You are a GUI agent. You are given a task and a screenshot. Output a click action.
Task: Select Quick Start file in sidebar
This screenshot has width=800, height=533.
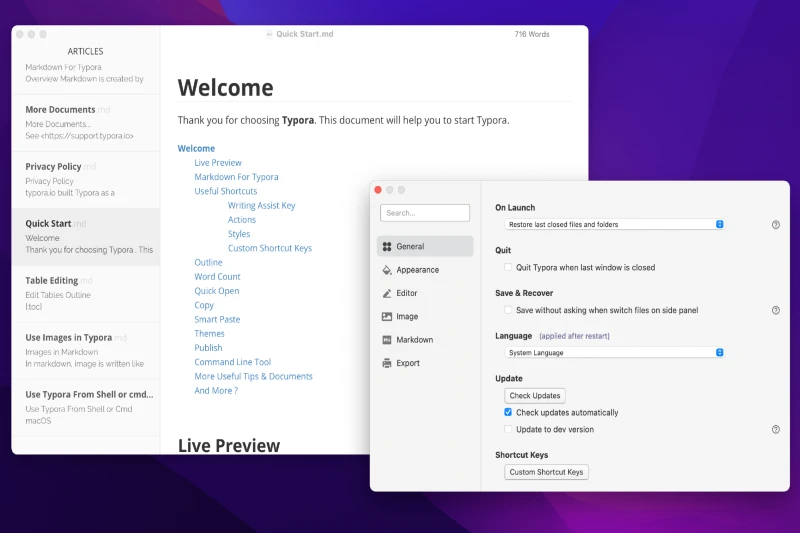coord(86,237)
